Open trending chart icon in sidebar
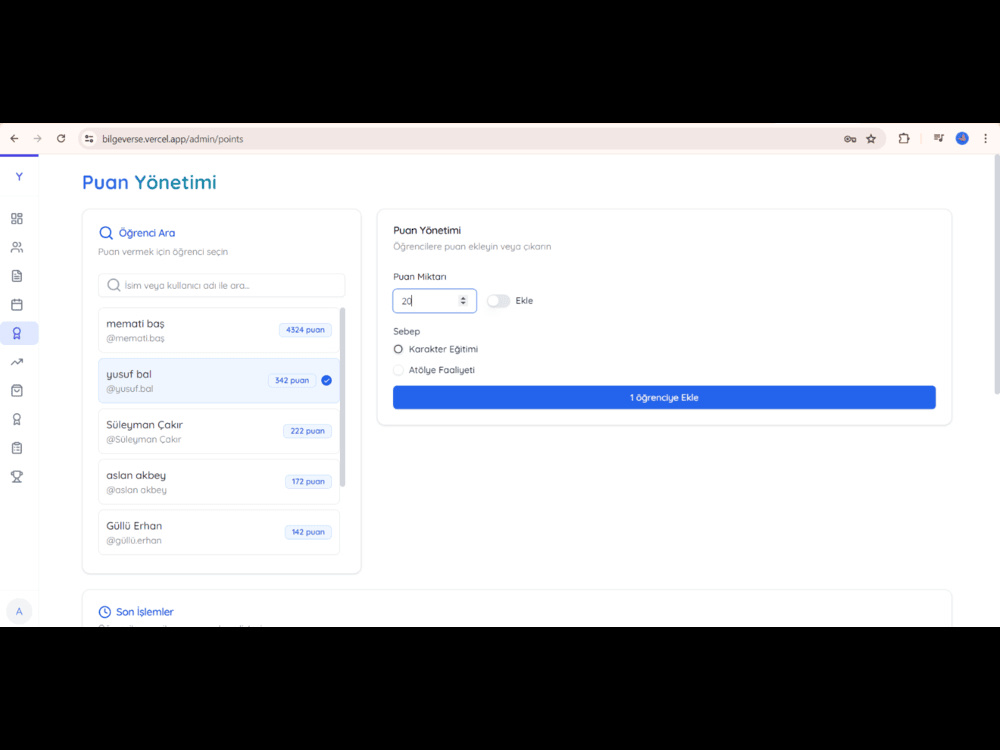 [x=17, y=362]
